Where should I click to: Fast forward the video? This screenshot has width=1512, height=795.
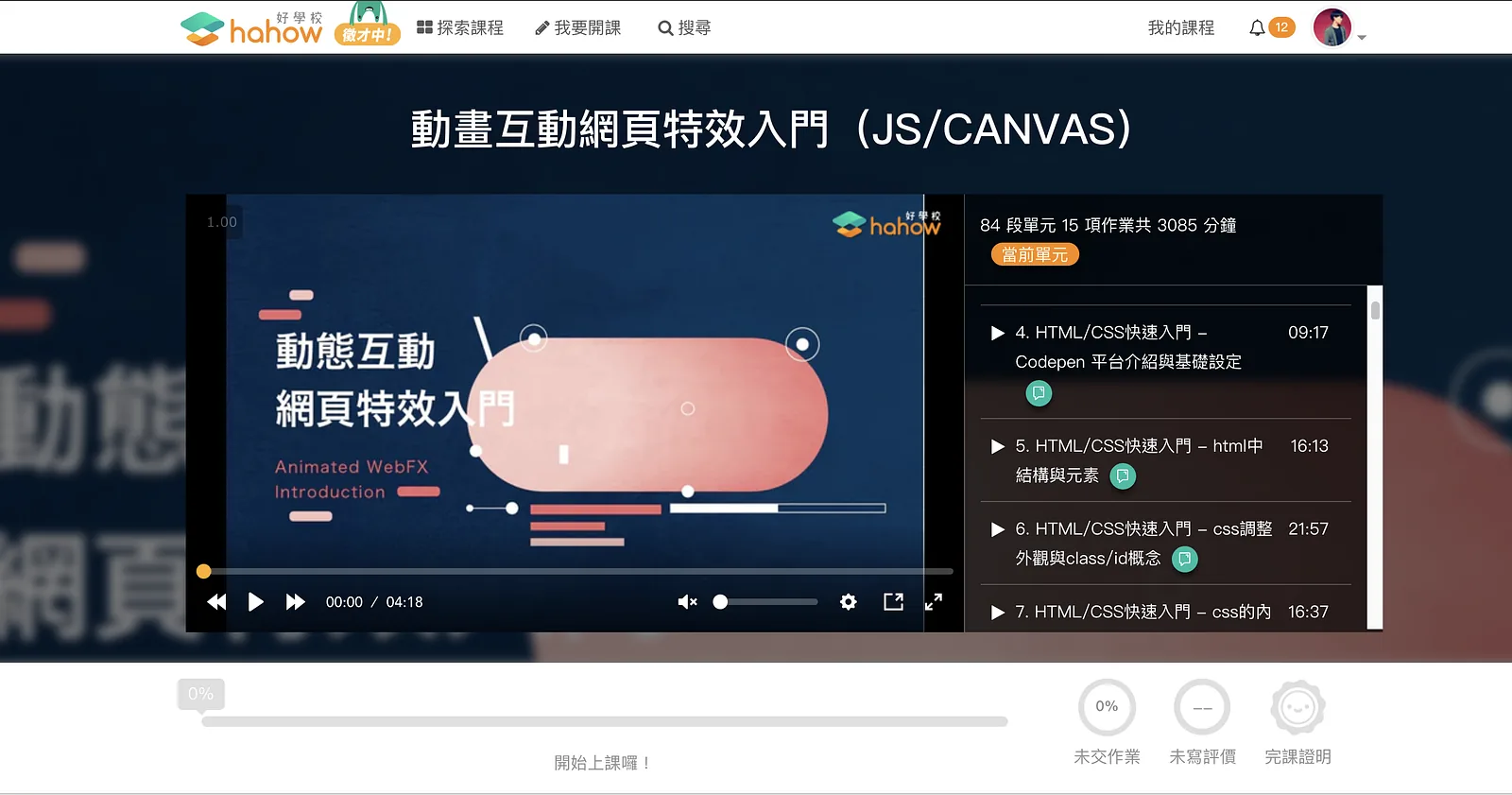pyautogui.click(x=296, y=602)
